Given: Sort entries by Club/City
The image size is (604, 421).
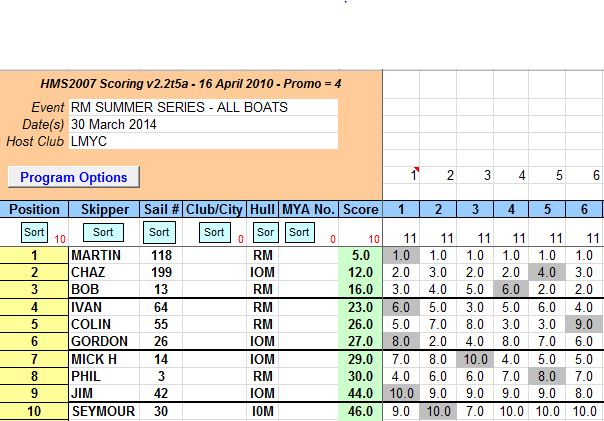Looking at the screenshot, I should coord(213,232).
